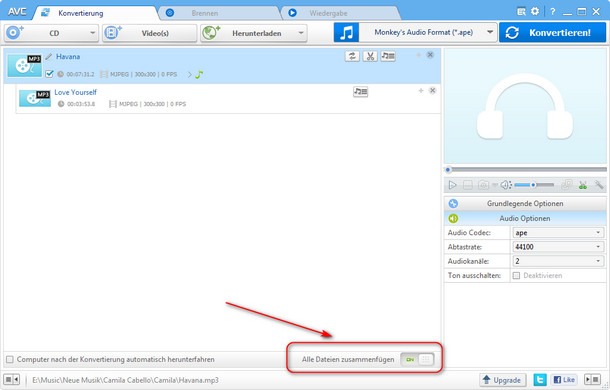The image size is (610, 390).
Task: Click play button in preview controls
Action: click(452, 185)
